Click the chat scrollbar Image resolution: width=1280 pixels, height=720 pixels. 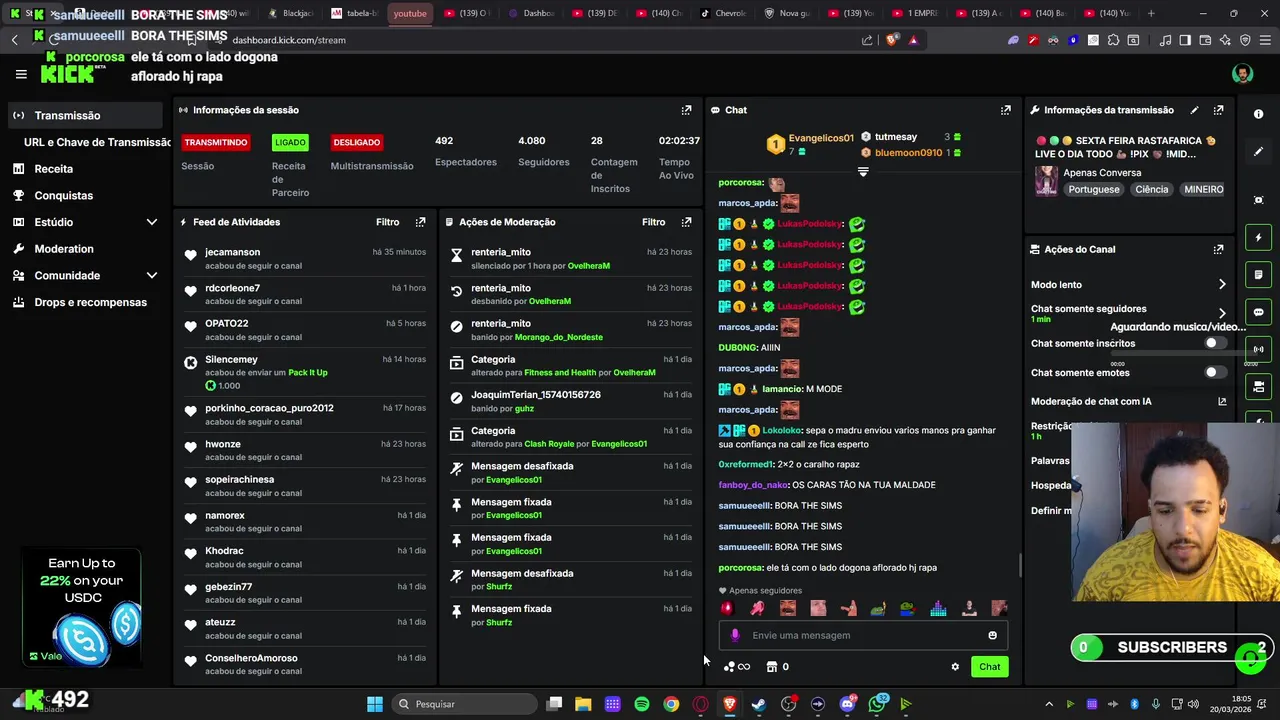(x=1019, y=565)
